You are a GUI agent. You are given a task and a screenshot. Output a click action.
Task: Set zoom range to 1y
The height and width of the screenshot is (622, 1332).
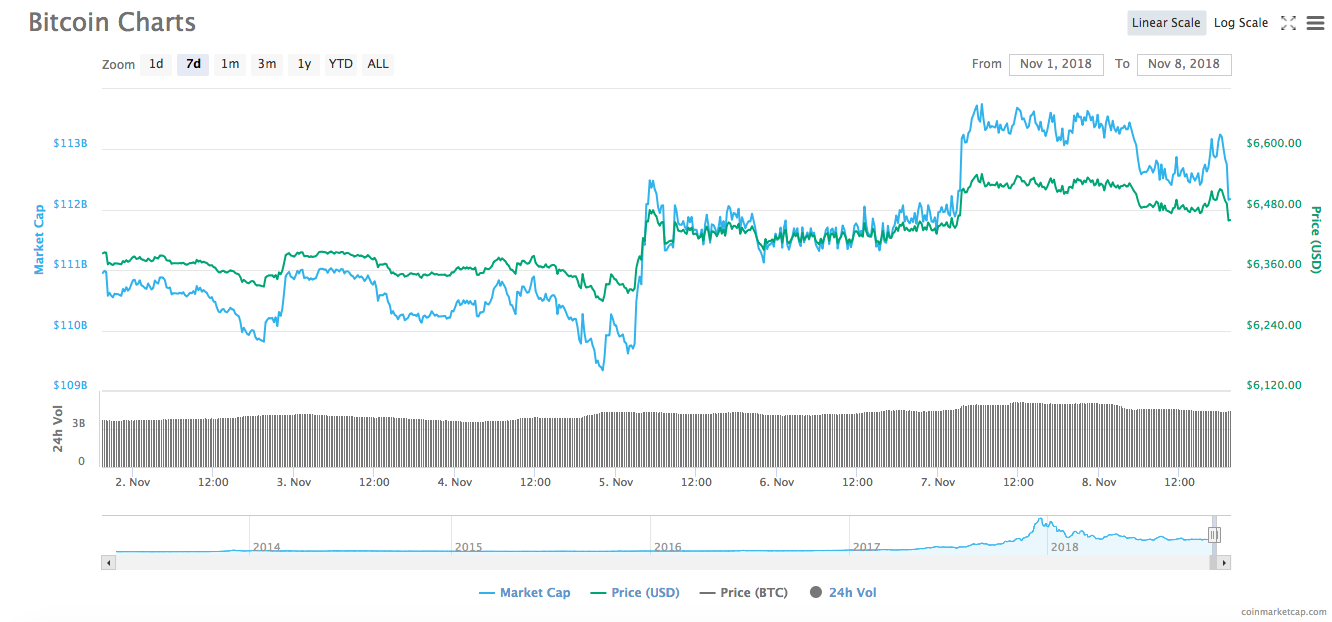pos(304,64)
